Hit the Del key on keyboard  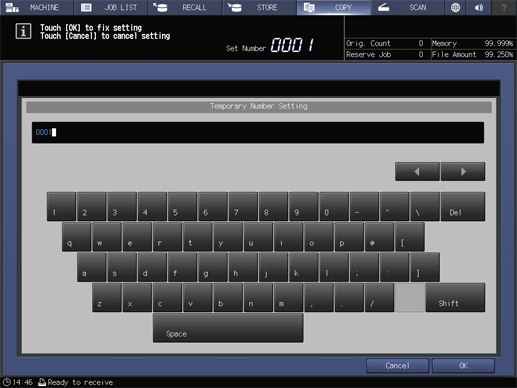[x=463, y=206]
